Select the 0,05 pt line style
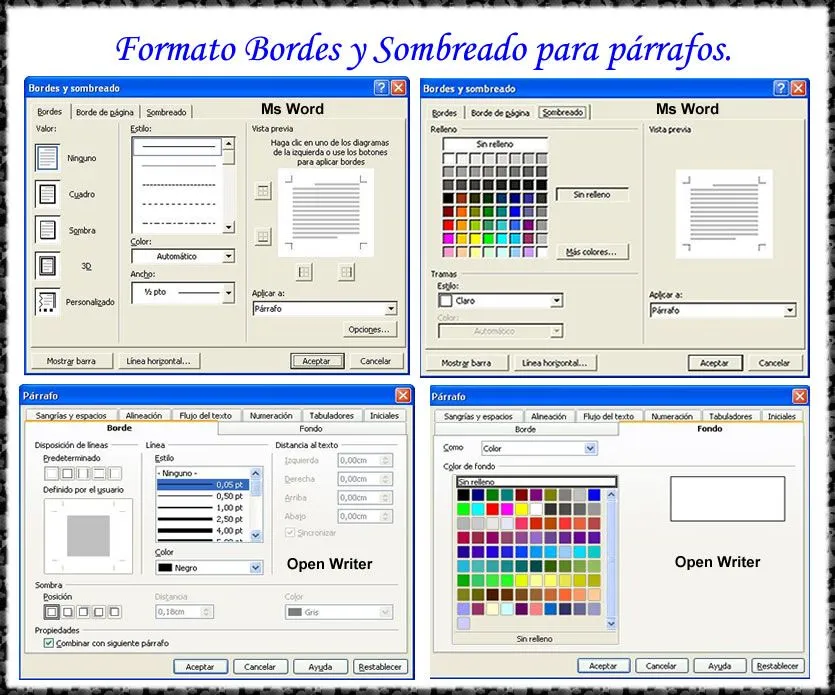This screenshot has height=695, width=835. pyautogui.click(x=202, y=485)
